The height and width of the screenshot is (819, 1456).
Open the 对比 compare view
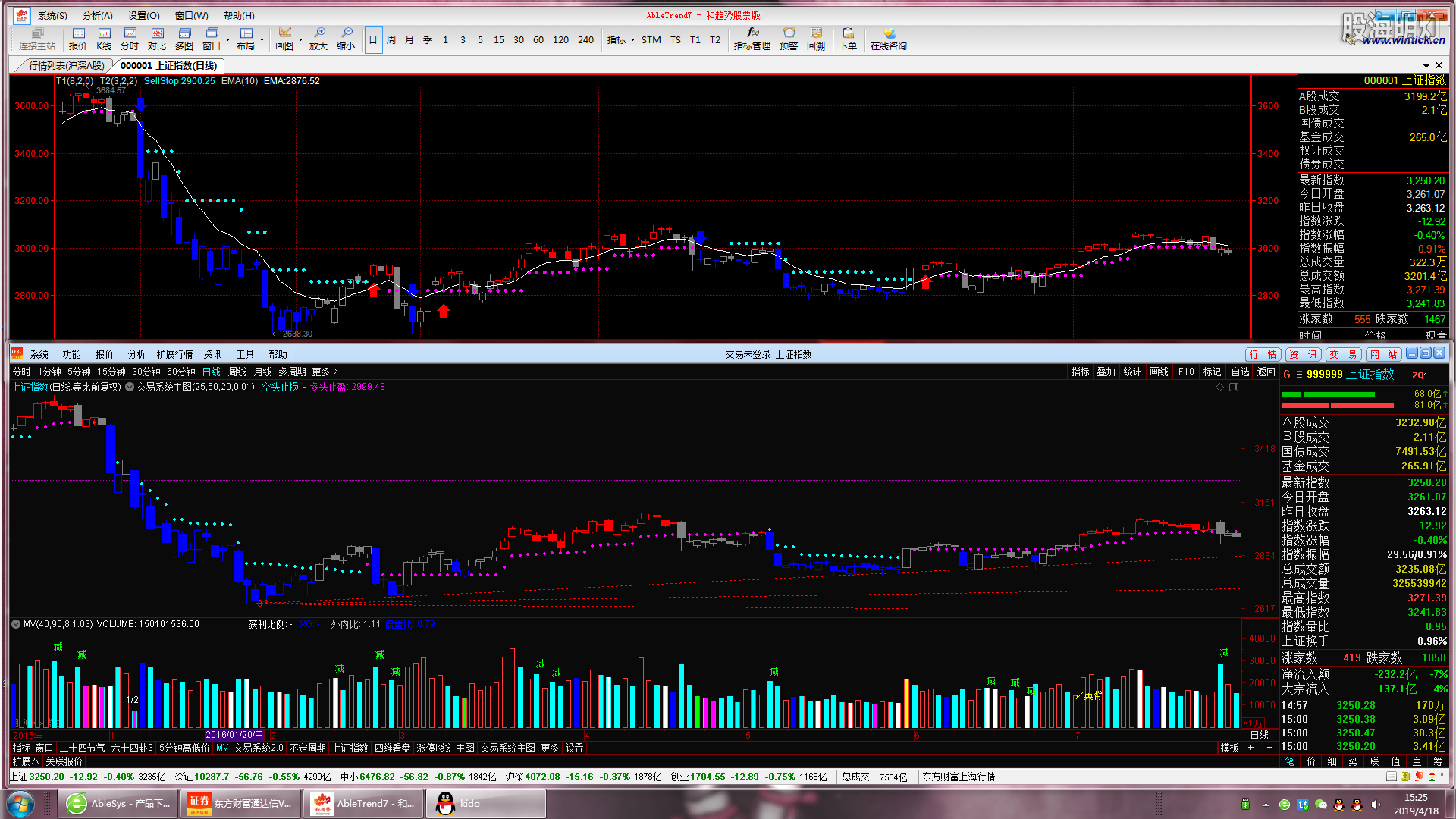pos(157,39)
